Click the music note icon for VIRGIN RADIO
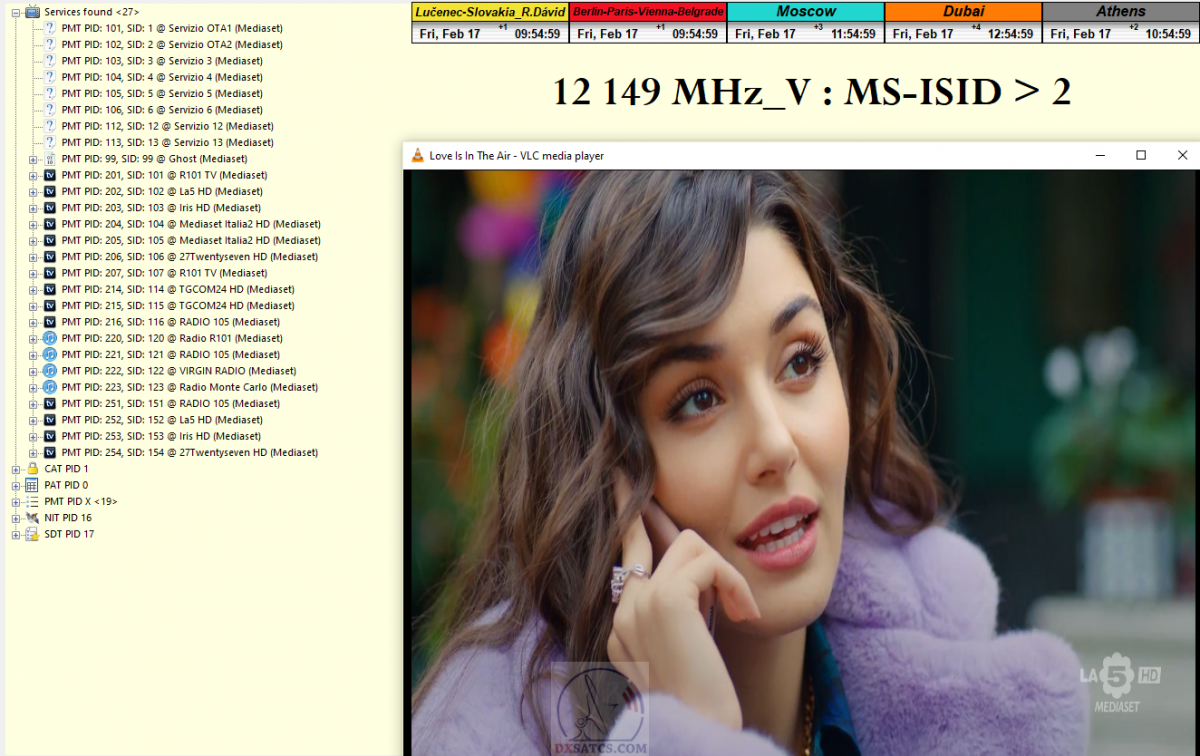The image size is (1200, 756). [50, 371]
